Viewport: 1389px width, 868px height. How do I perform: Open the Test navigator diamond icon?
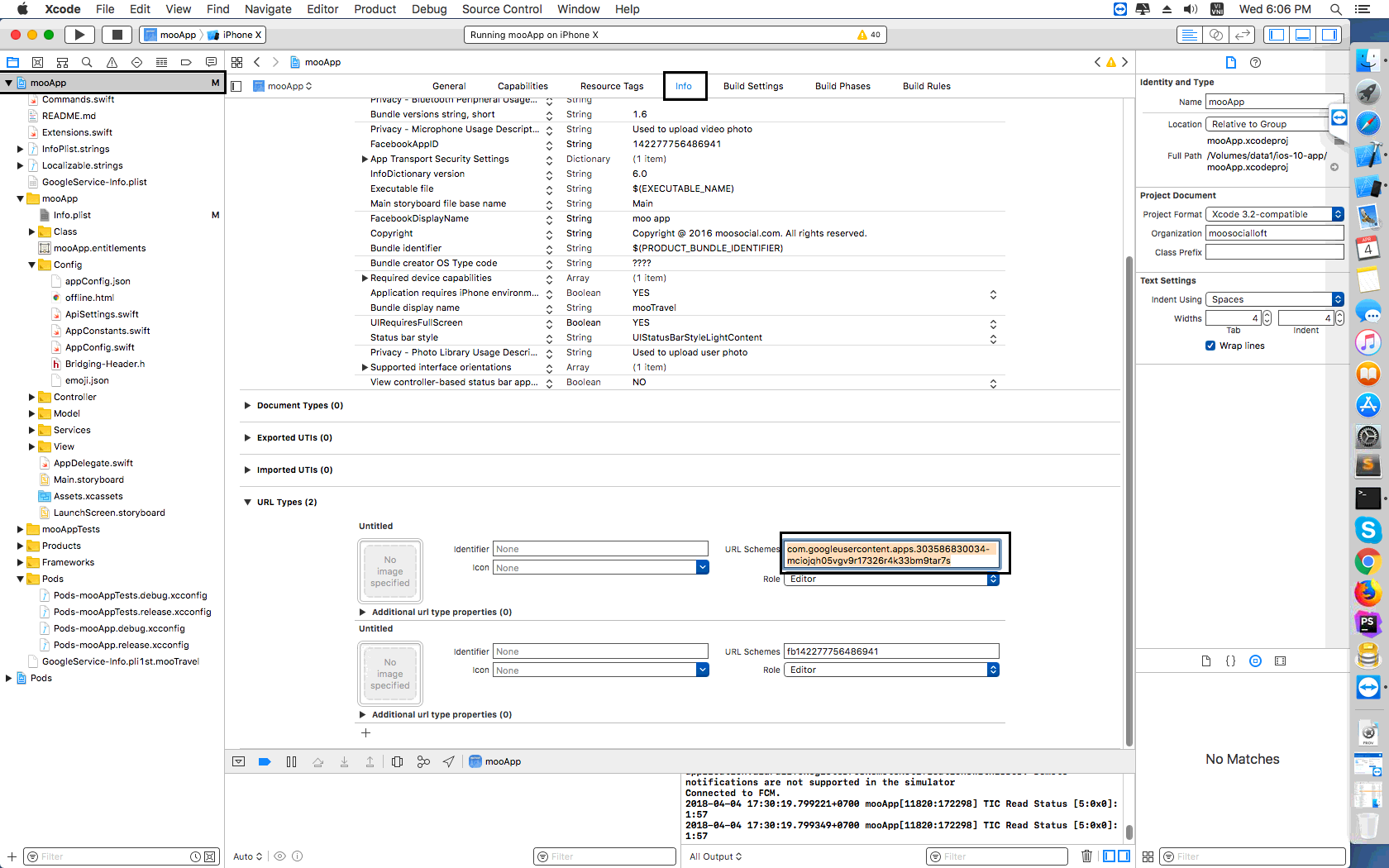point(136,62)
